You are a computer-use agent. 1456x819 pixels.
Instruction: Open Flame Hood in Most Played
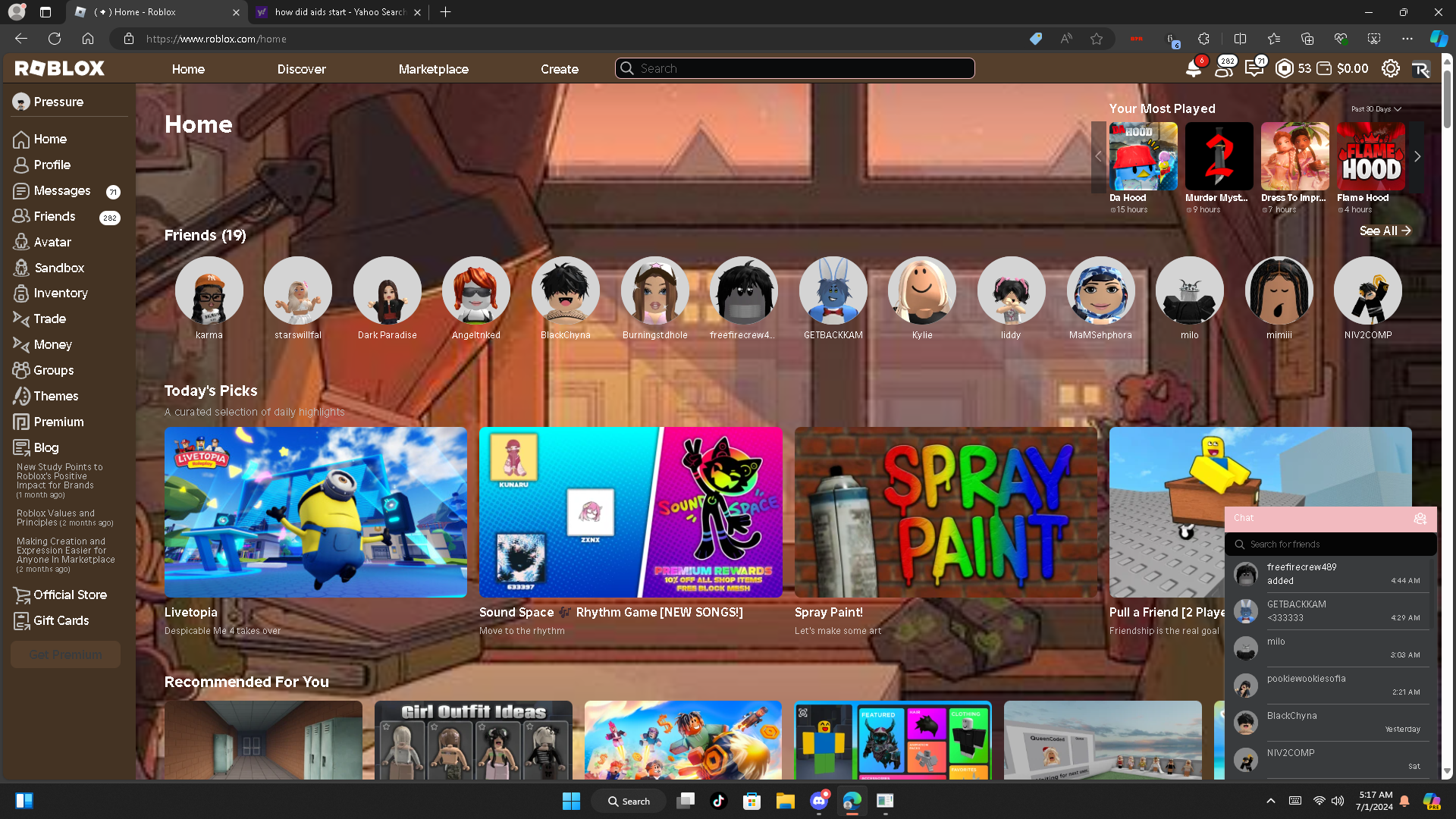1371,156
